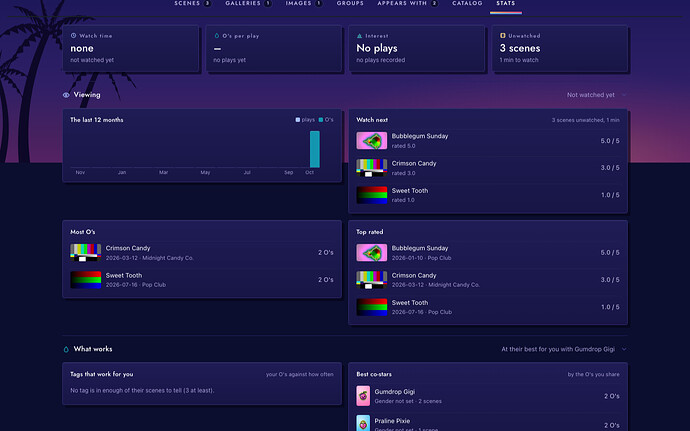Select the Stats tab
The image size is (690, 431).
[x=506, y=4]
